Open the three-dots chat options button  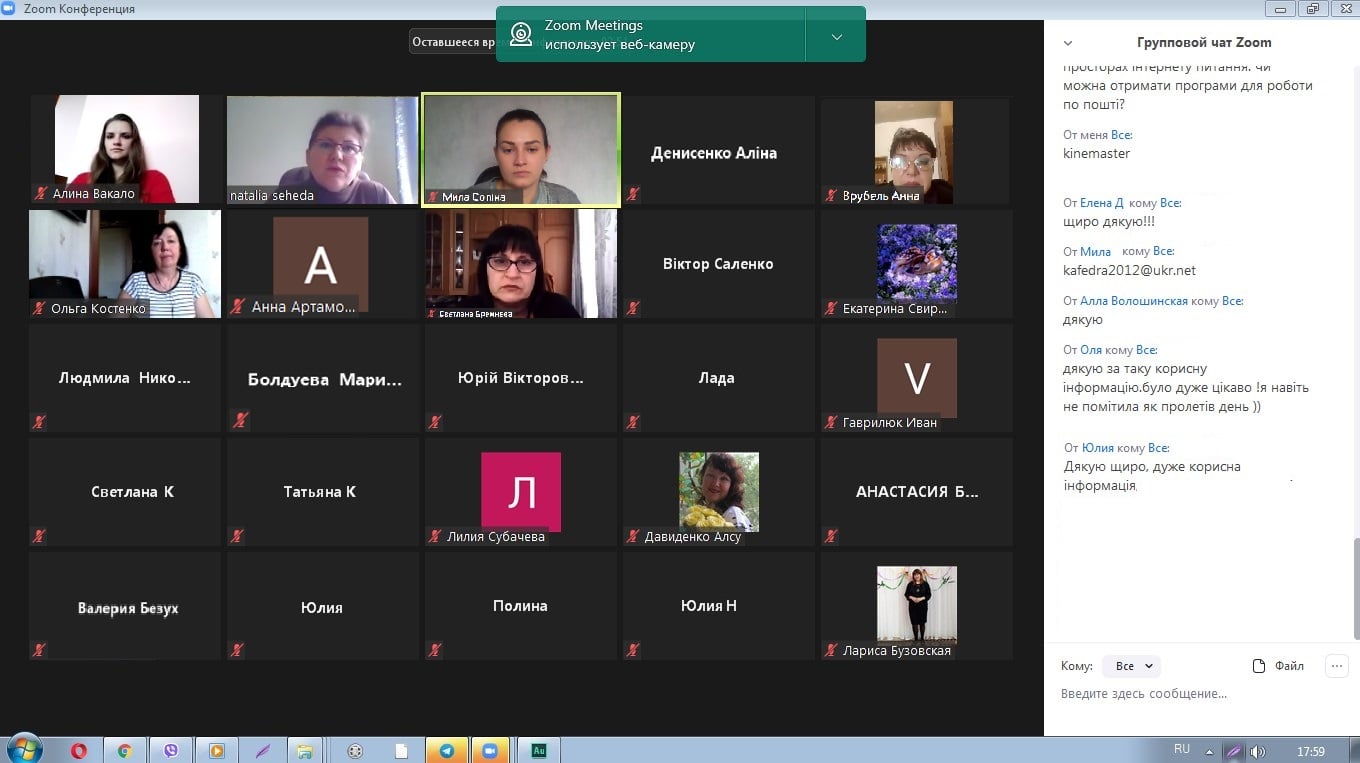(x=1336, y=666)
